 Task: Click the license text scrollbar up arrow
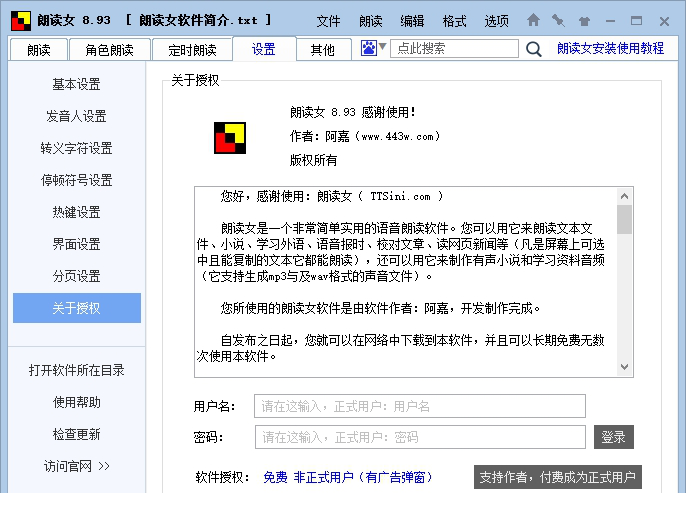click(624, 196)
